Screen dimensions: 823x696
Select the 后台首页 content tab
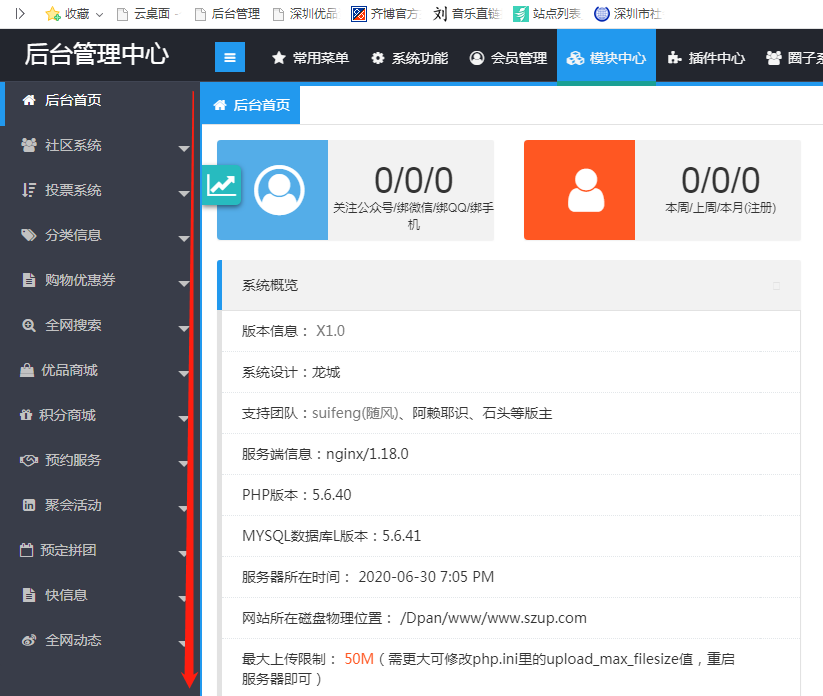coord(251,105)
